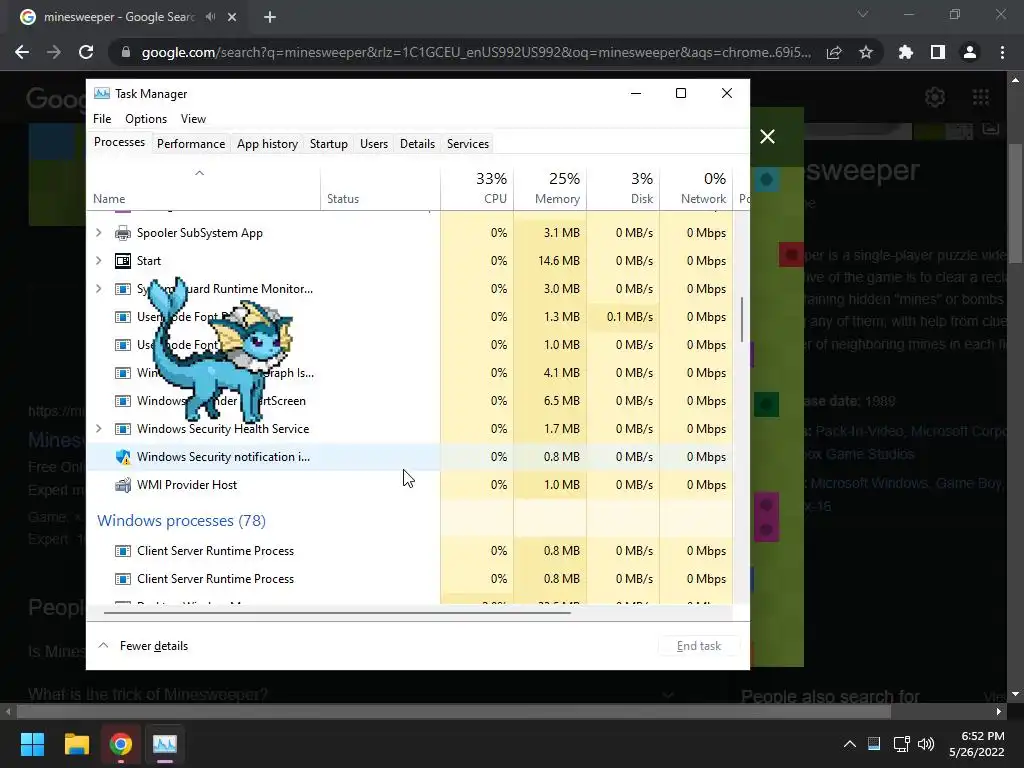The image size is (1024, 768).
Task: Mute the minesweeper tab audio icon
Action: pyautogui.click(x=210, y=17)
